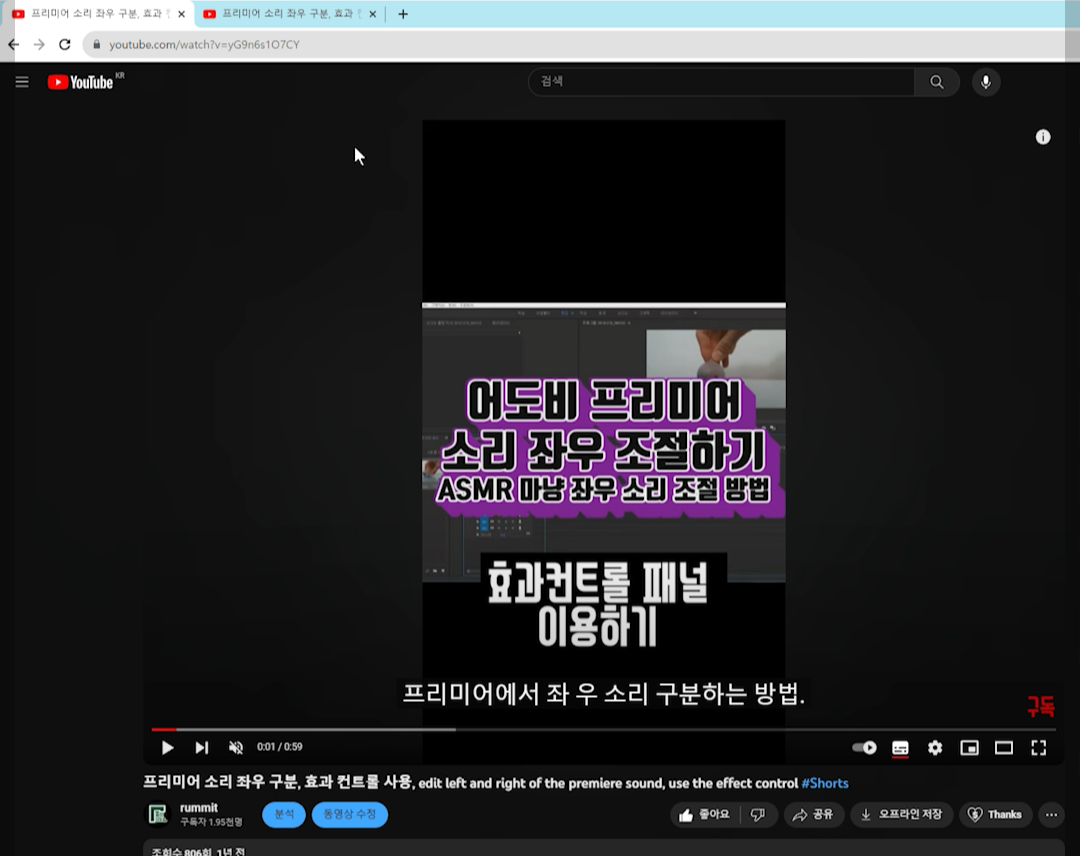Click the blue 분석 analytics button
Screen dimensions: 1080x856
pos(284,815)
